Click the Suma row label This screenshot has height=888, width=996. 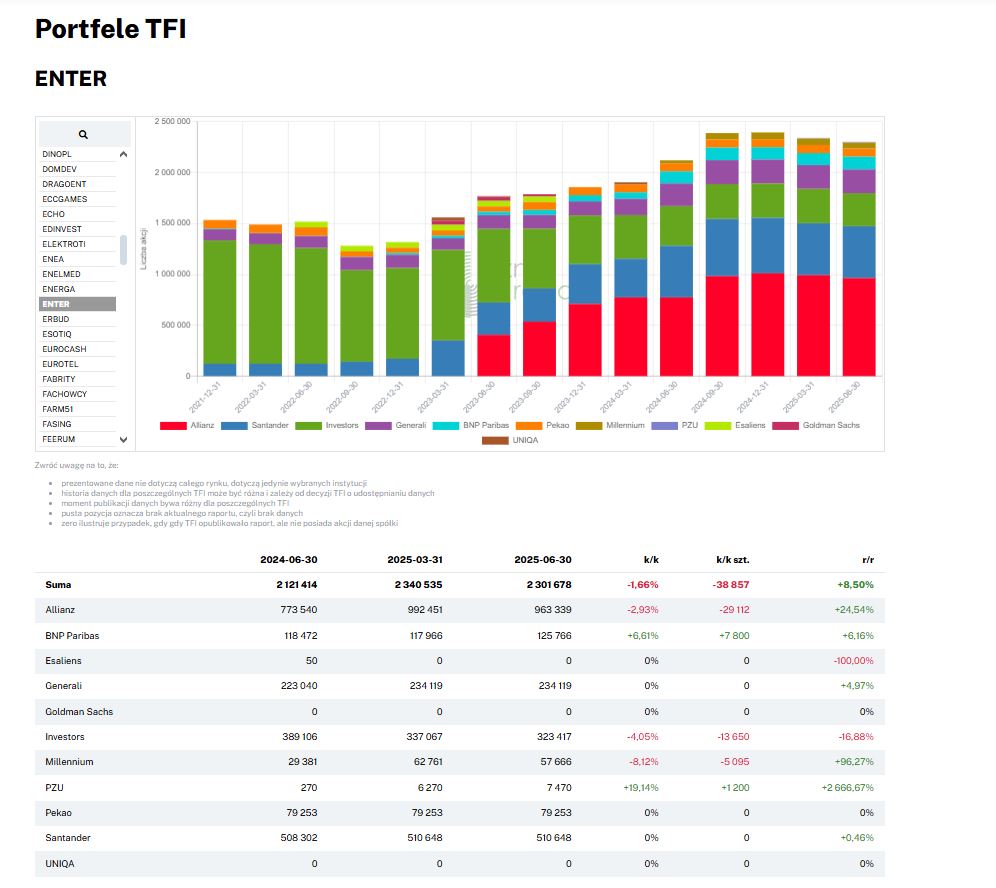click(x=58, y=584)
